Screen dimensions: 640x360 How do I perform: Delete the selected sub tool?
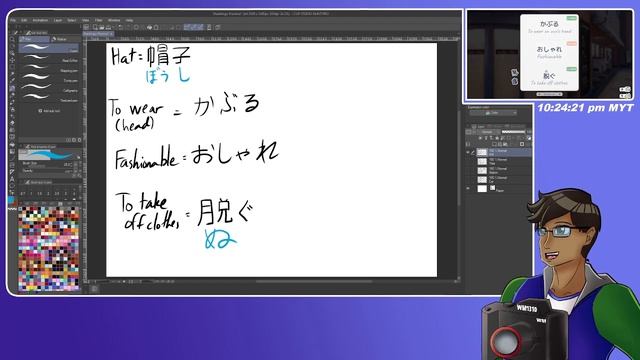click(79, 140)
